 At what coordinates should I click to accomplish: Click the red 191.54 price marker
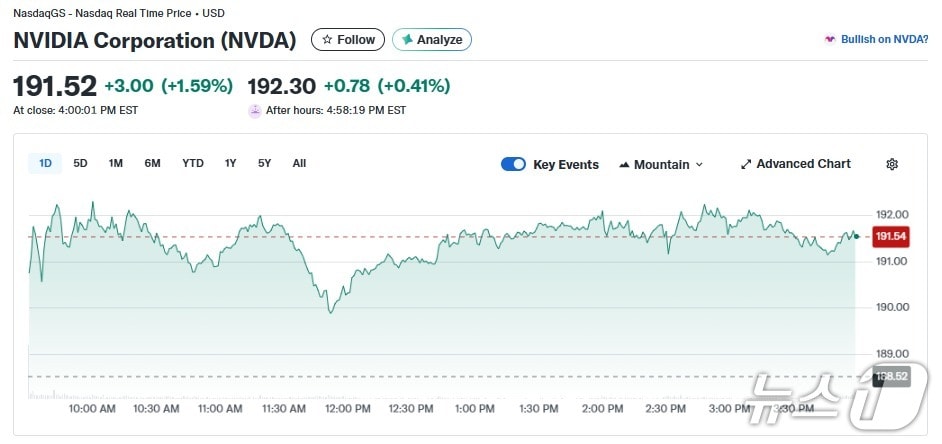[x=890, y=236]
